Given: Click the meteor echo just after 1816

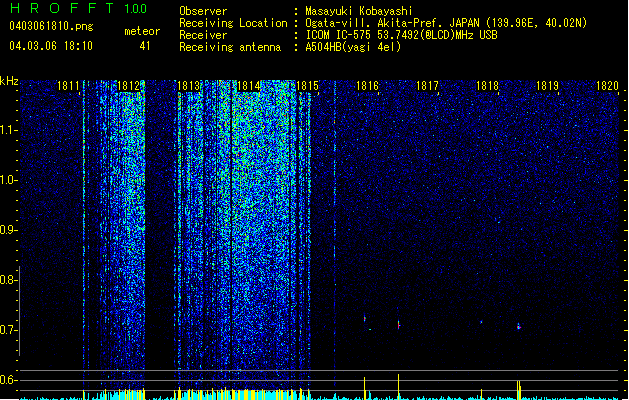Looking at the screenshot, I should click(x=365, y=319).
